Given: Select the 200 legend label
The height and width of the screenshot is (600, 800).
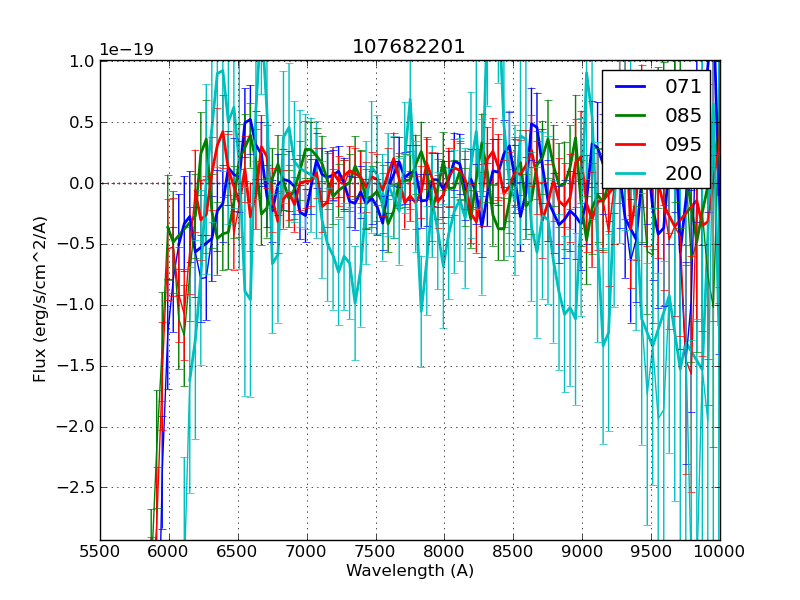Looking at the screenshot, I should 683,172.
